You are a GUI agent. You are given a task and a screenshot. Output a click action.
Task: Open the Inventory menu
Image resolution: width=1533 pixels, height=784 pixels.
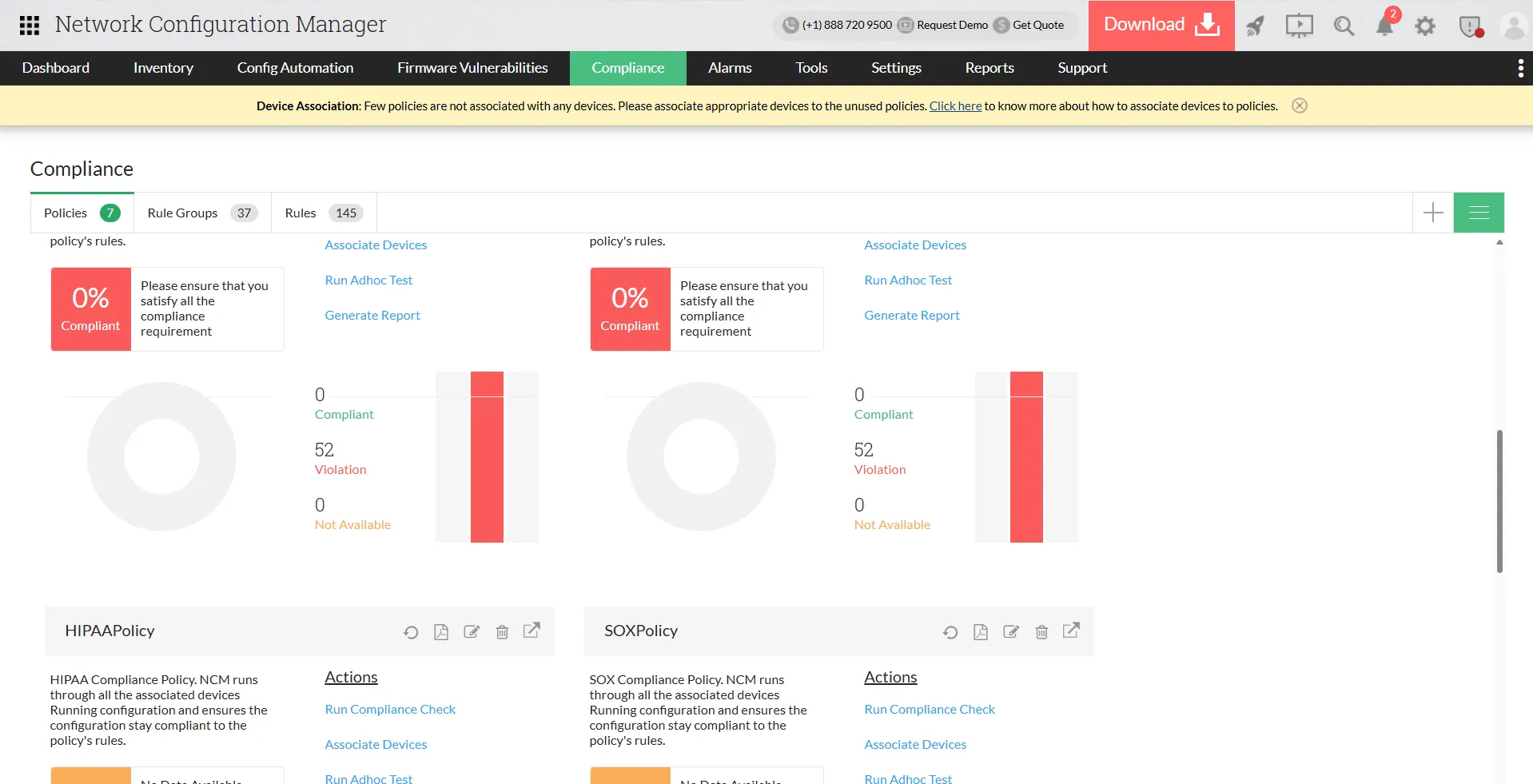pos(163,68)
